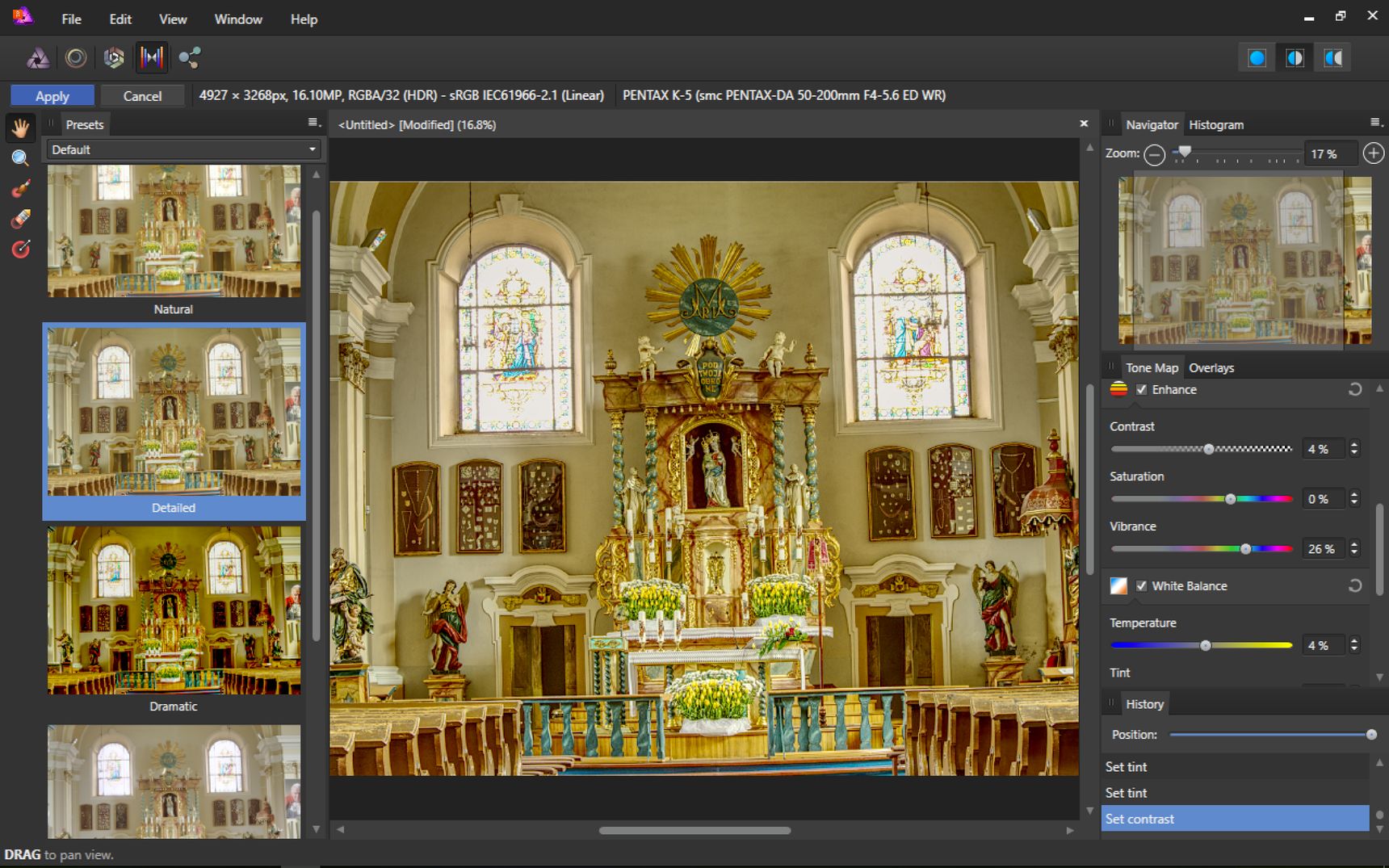1389x868 pixels.
Task: Zoom out with the minus icon
Action: click(1155, 153)
